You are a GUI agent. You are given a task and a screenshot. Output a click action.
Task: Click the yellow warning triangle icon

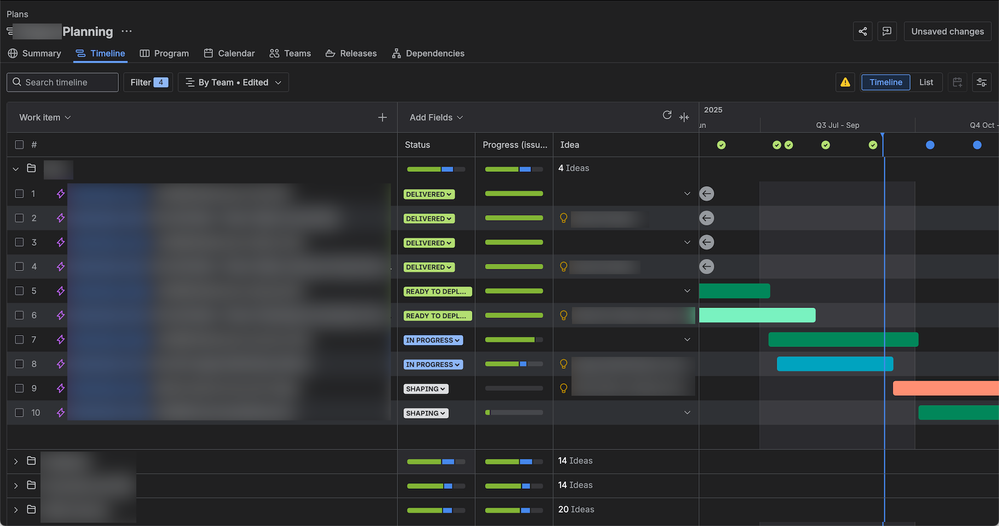pyautogui.click(x=845, y=82)
